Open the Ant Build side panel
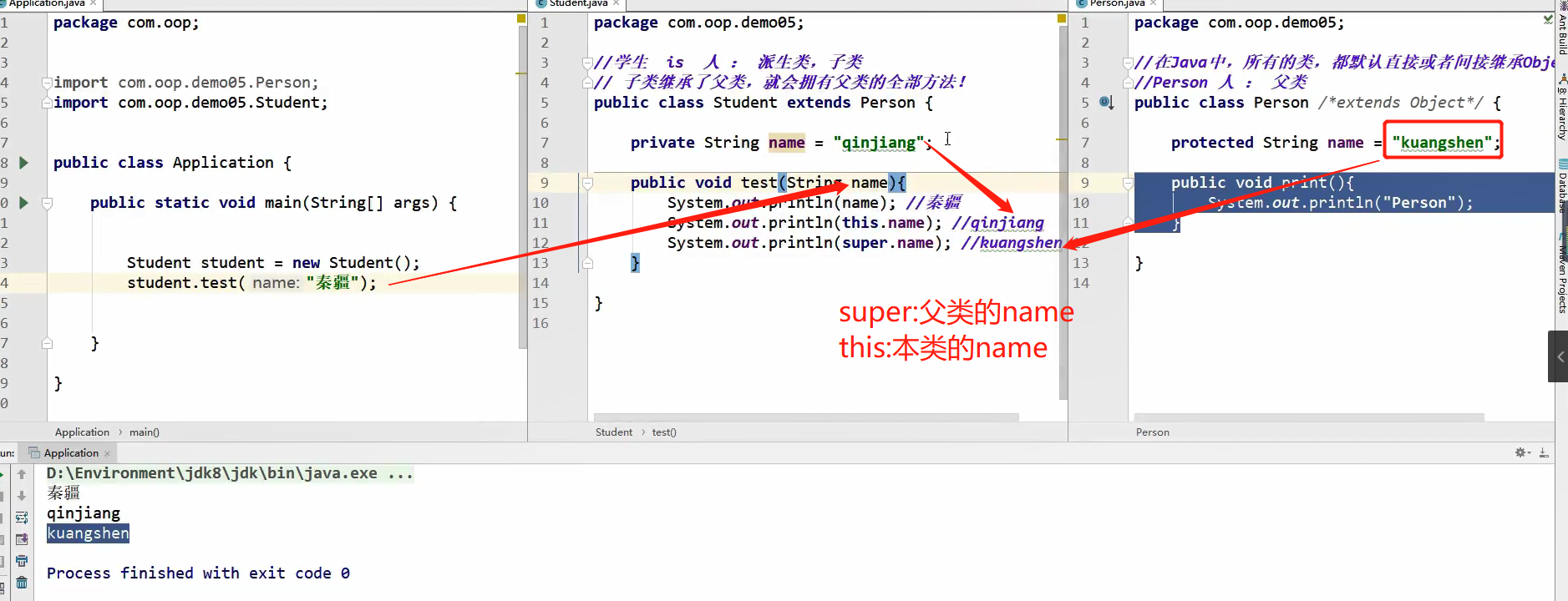 click(1561, 30)
